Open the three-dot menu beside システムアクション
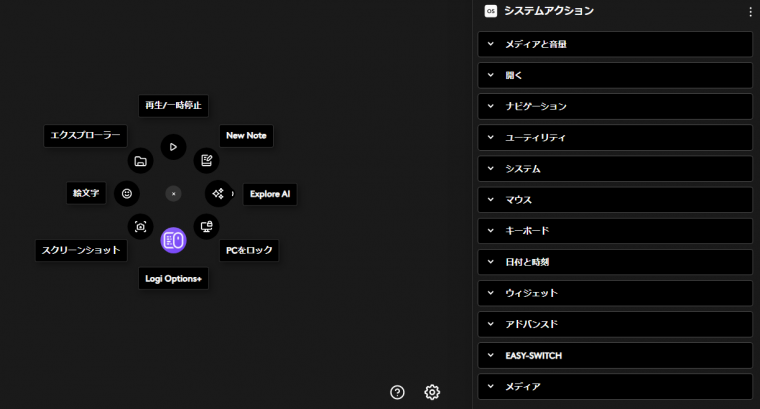760x409 pixels. point(750,12)
